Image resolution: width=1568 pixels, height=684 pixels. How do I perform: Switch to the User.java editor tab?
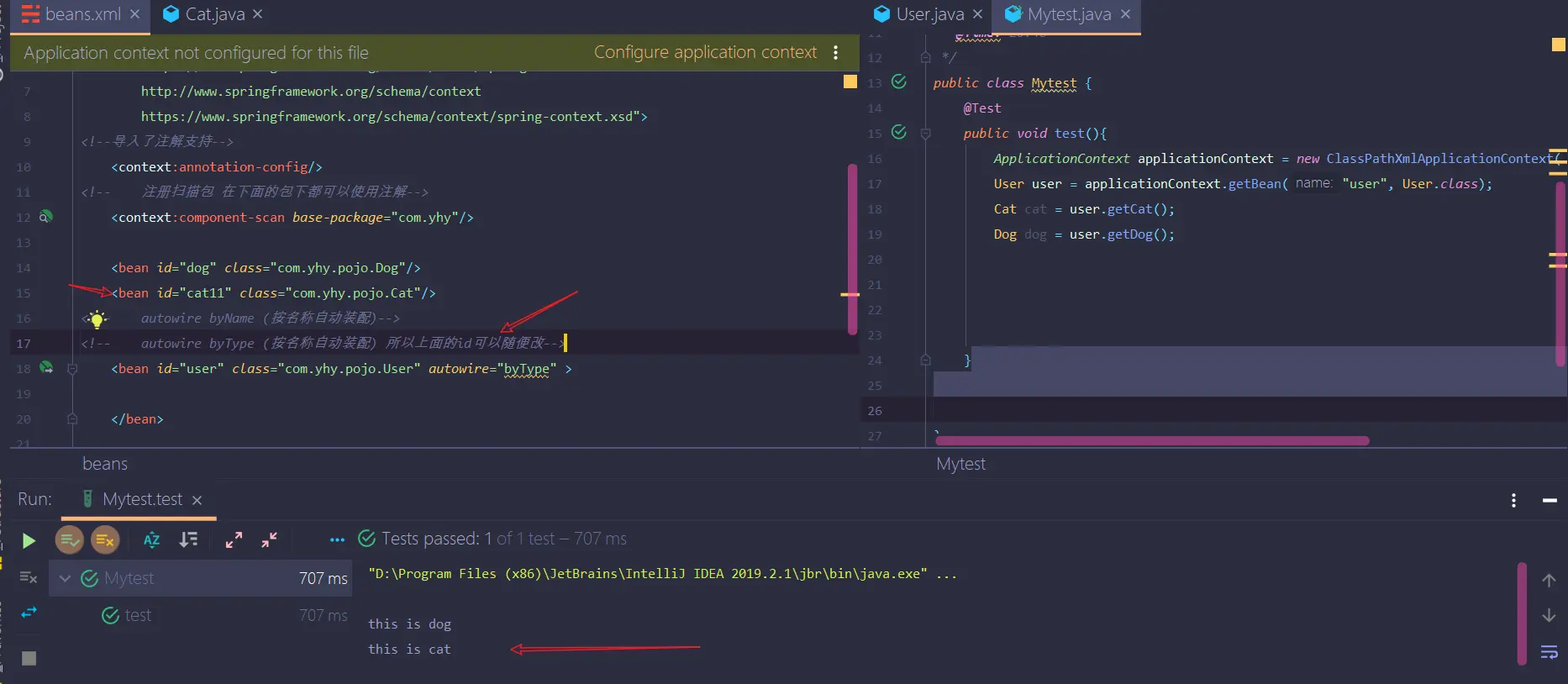pos(930,14)
